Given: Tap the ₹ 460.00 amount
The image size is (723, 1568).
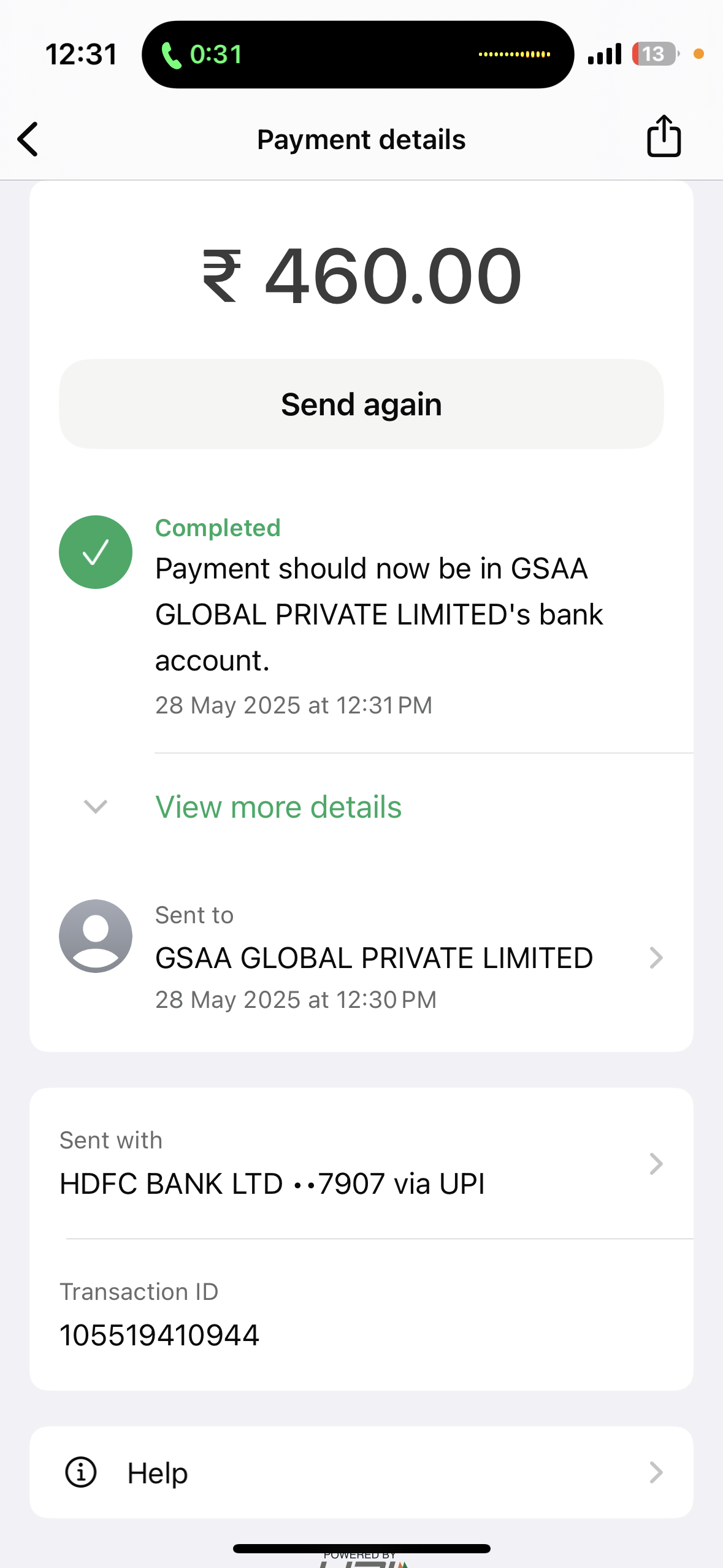Looking at the screenshot, I should [x=362, y=276].
